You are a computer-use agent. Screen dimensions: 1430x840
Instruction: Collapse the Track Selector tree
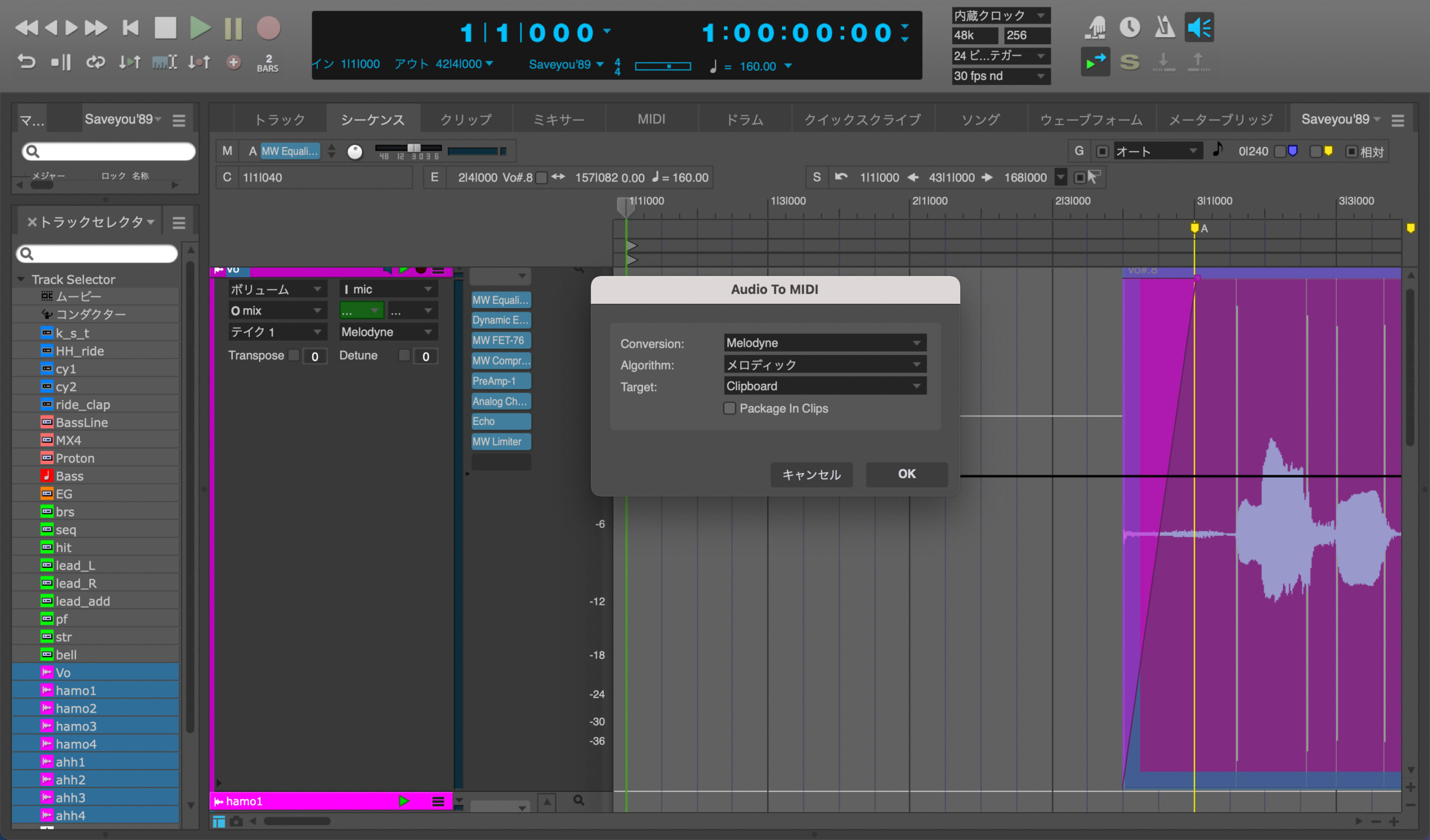point(21,279)
